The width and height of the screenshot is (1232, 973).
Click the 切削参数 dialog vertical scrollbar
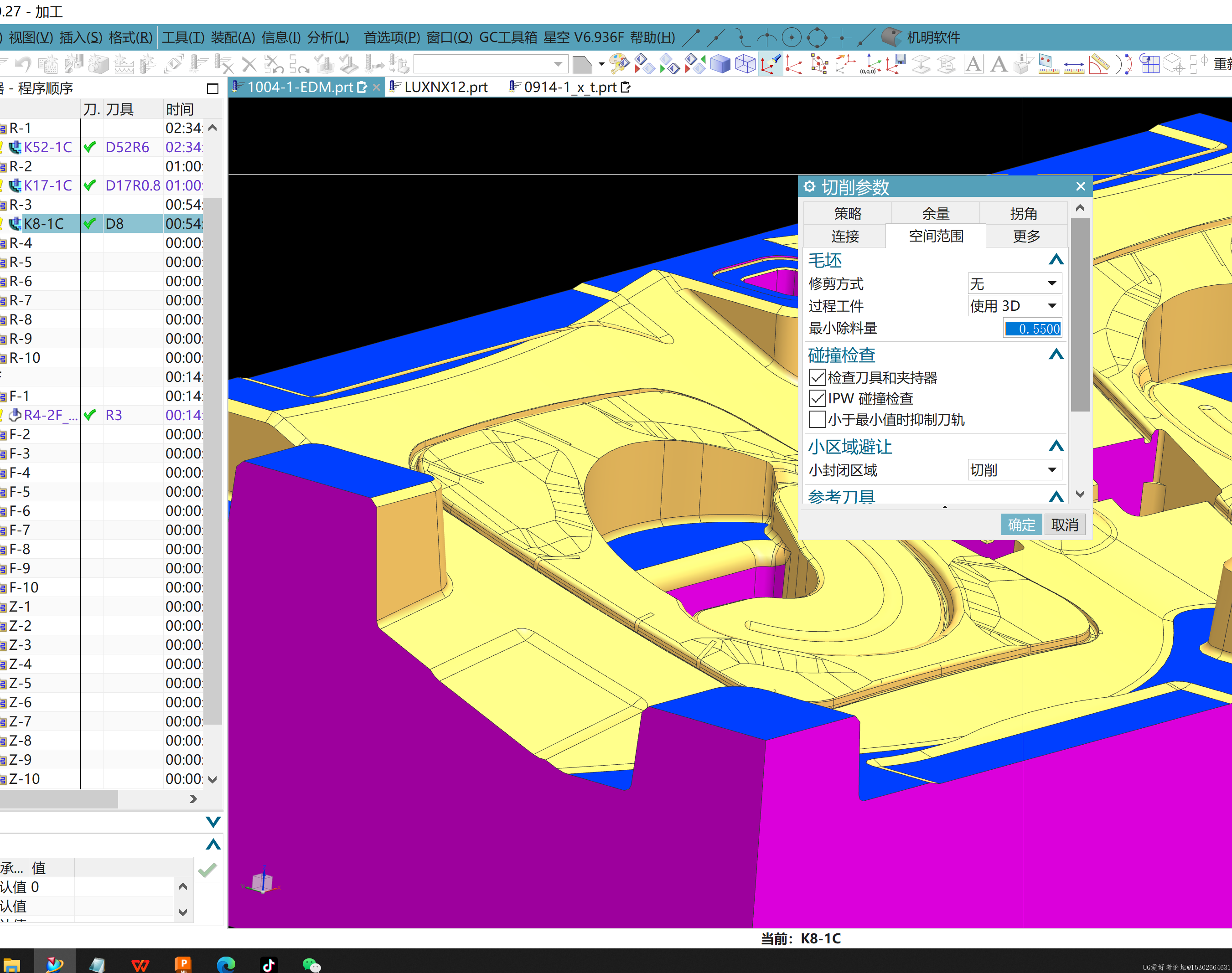point(1080,314)
